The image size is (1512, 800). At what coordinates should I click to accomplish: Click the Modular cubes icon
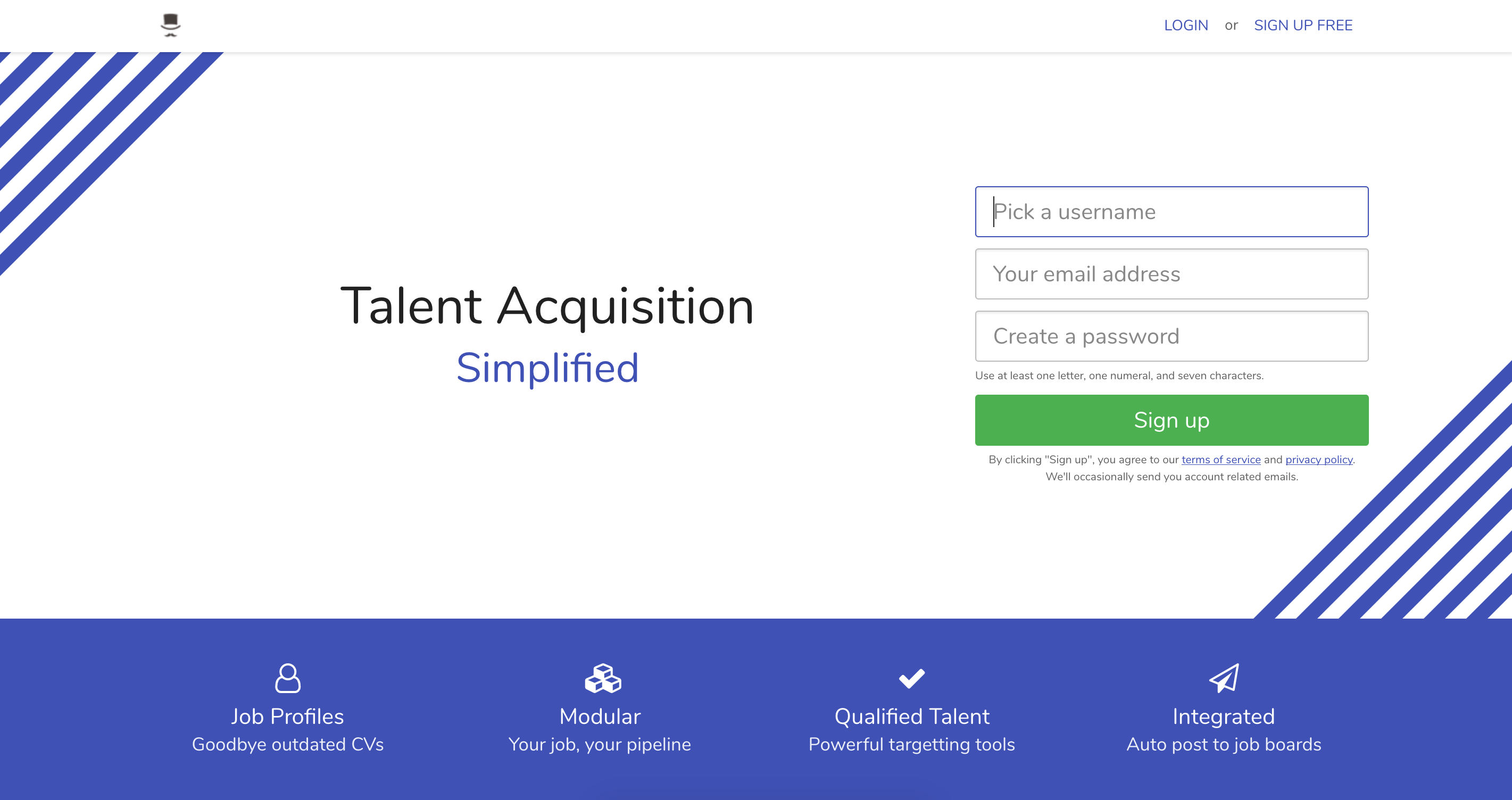point(603,678)
